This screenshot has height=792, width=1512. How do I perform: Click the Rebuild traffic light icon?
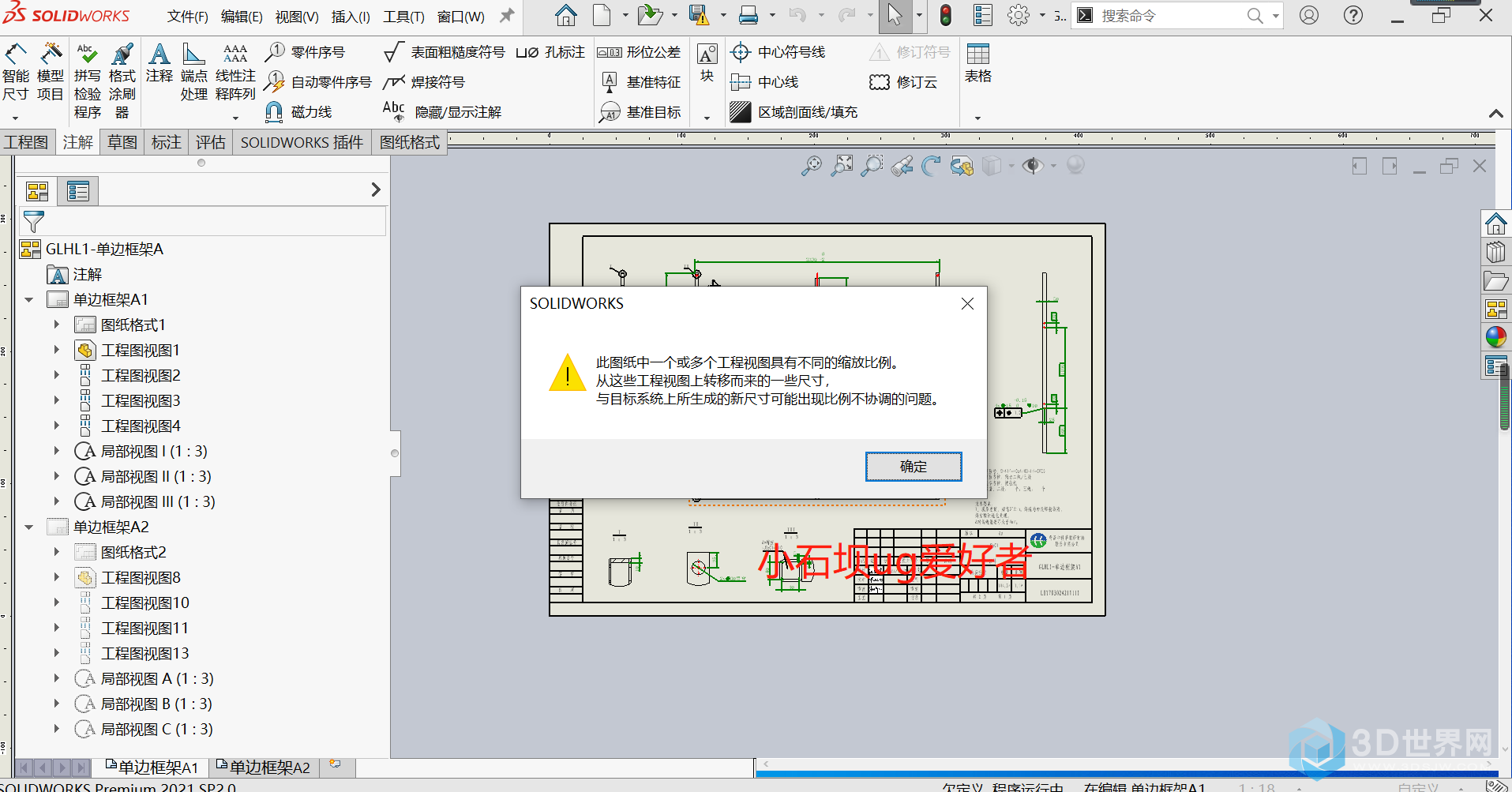click(x=945, y=15)
